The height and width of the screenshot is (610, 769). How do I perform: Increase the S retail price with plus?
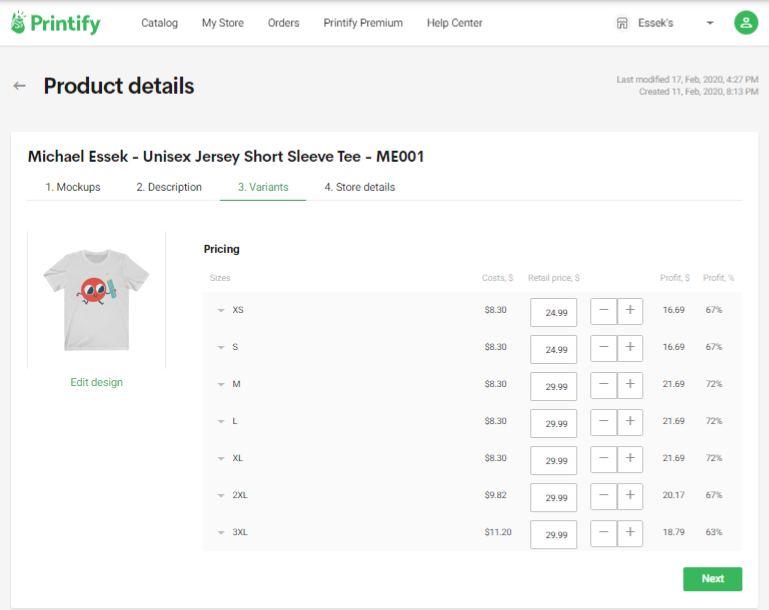[x=630, y=348]
